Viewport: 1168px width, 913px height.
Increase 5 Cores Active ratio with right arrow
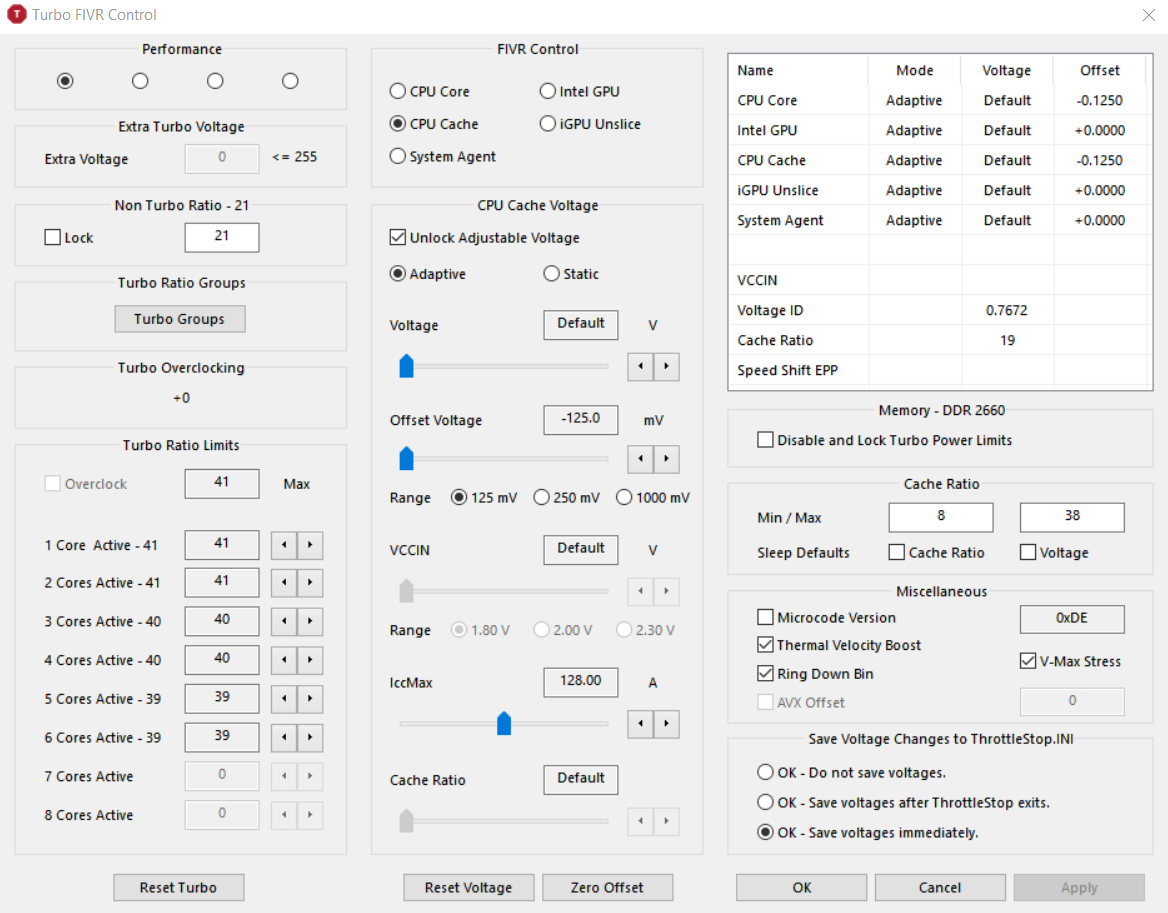[310, 699]
